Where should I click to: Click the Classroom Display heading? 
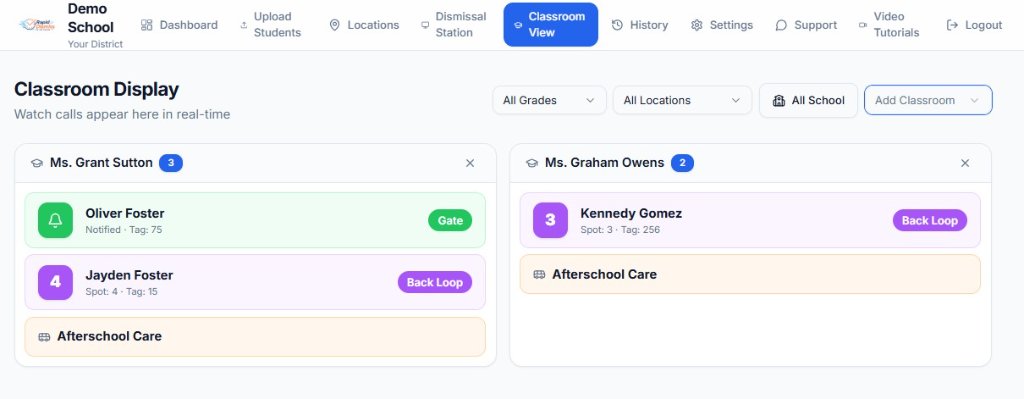point(97,89)
